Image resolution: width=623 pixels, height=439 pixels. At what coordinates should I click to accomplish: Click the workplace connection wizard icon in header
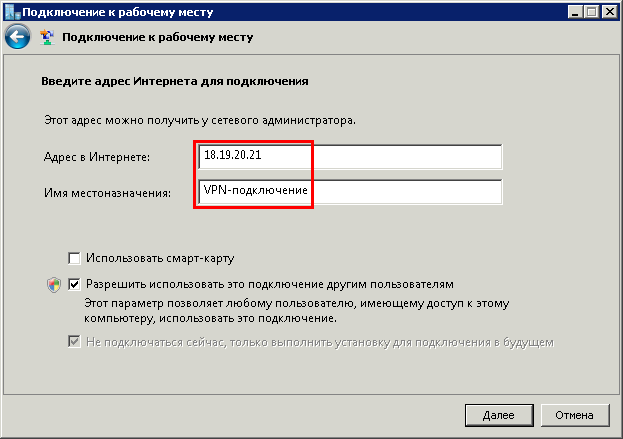tap(47, 37)
